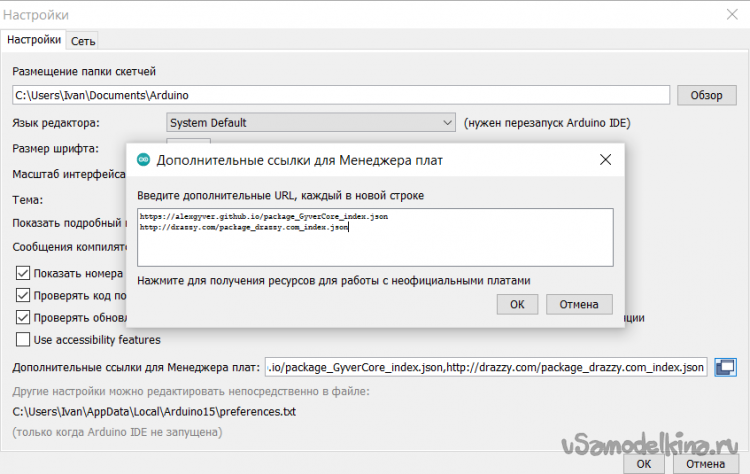Confirm URLs with OK in the dialog
This screenshot has width=750, height=474.
(x=516, y=304)
